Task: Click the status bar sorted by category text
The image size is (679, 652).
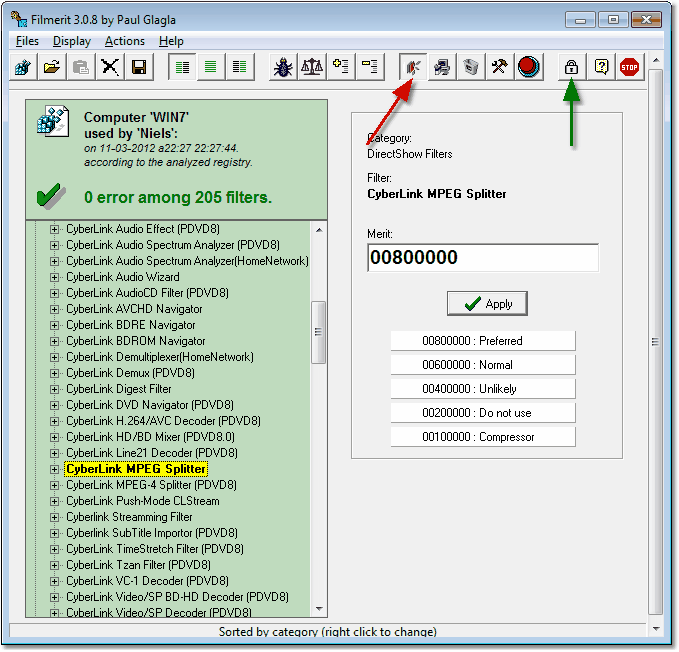Action: pyautogui.click(x=327, y=632)
